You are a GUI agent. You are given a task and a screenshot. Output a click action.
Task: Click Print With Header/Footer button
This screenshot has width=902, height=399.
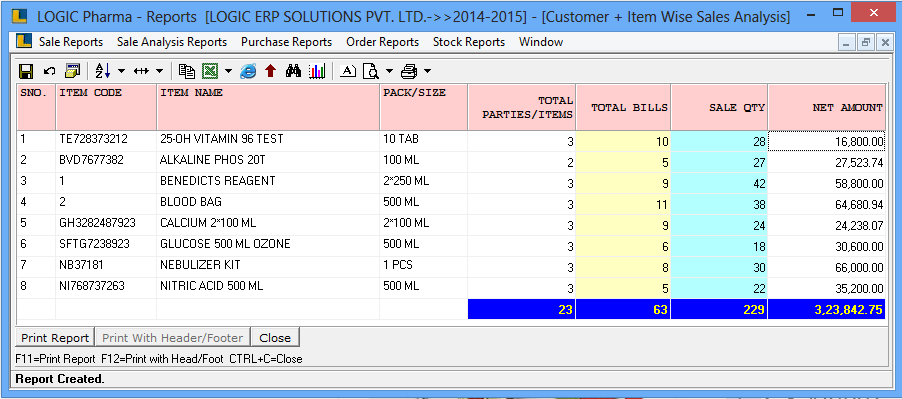[x=173, y=338]
